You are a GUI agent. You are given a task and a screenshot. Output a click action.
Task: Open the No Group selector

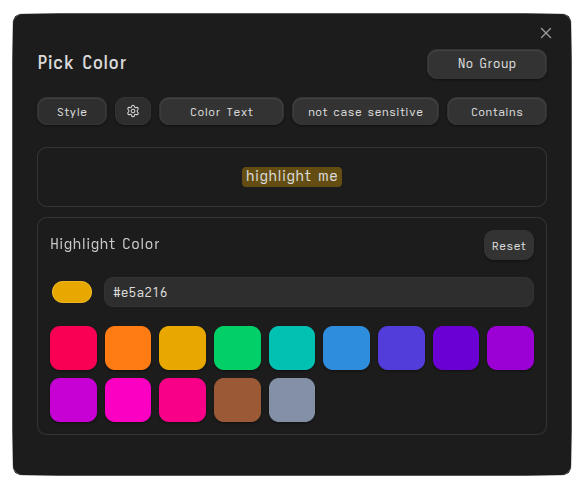(x=487, y=64)
